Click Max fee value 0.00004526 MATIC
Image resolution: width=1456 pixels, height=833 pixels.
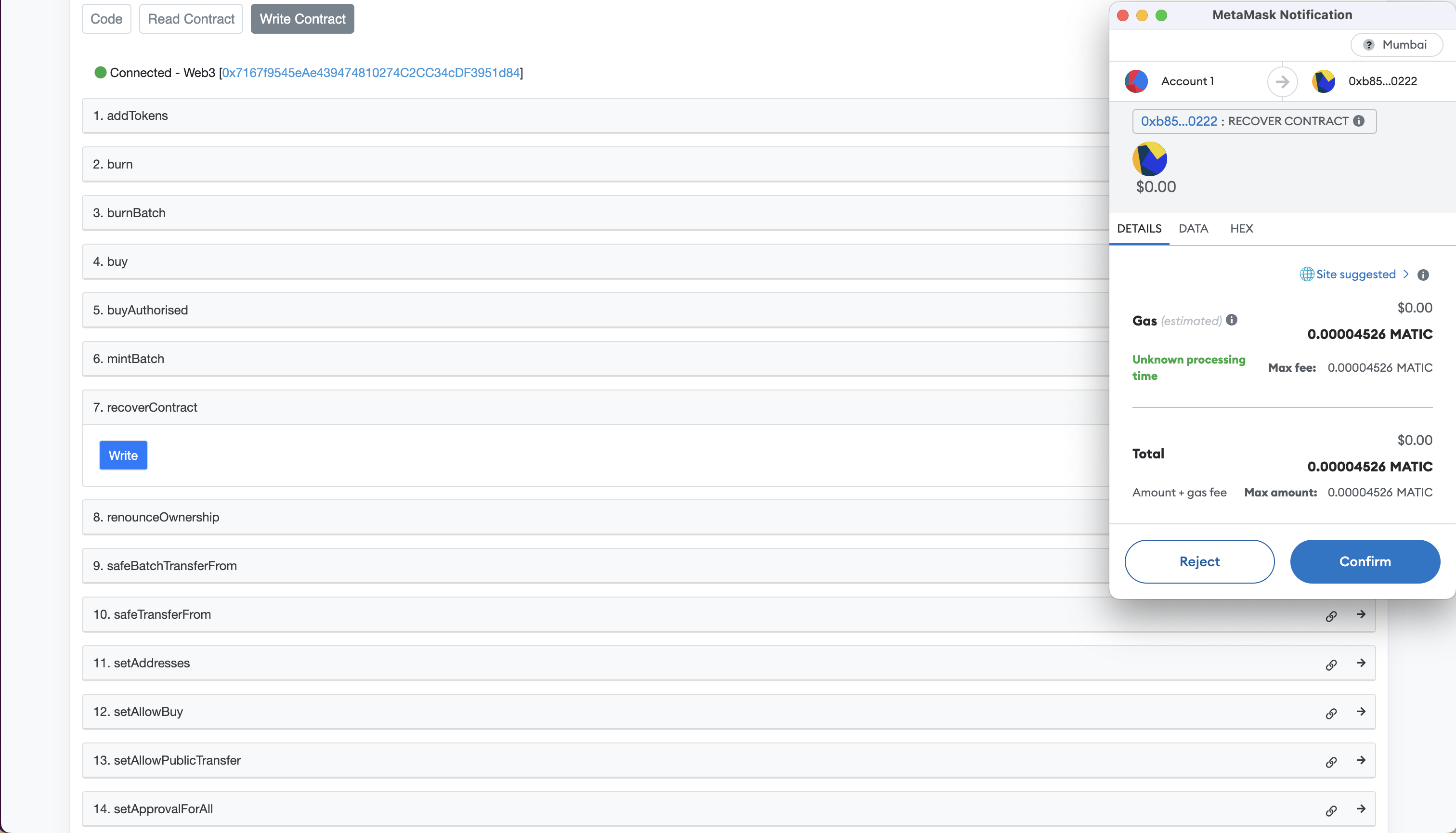point(1379,367)
